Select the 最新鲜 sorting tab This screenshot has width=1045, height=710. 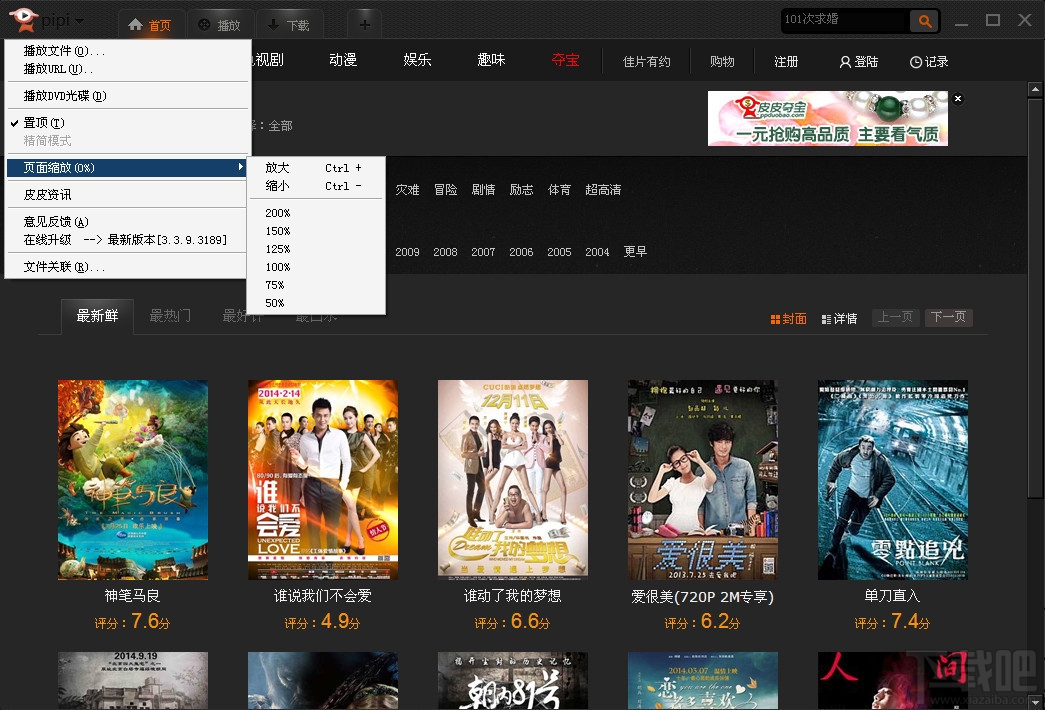coord(97,316)
